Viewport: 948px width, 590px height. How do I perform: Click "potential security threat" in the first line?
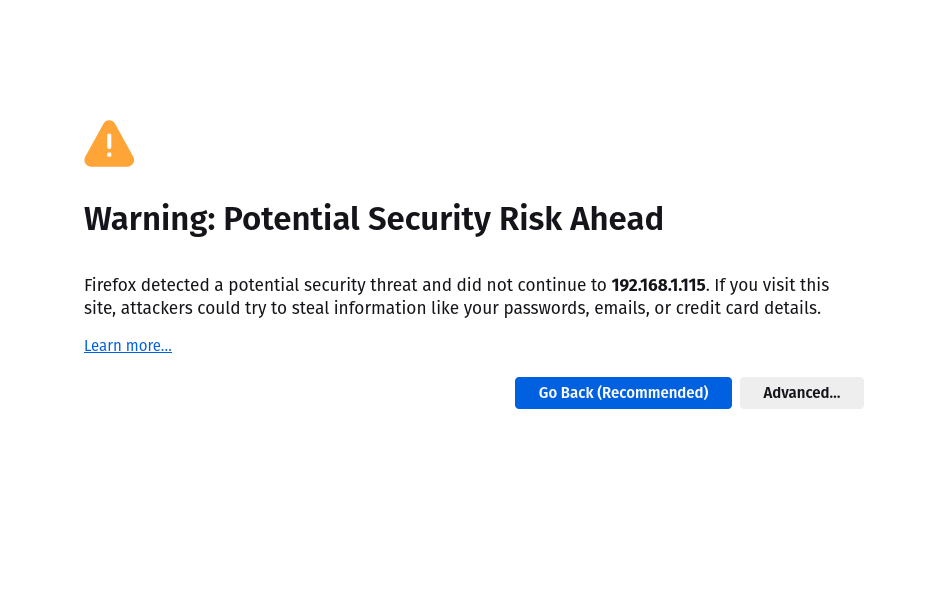(x=325, y=285)
